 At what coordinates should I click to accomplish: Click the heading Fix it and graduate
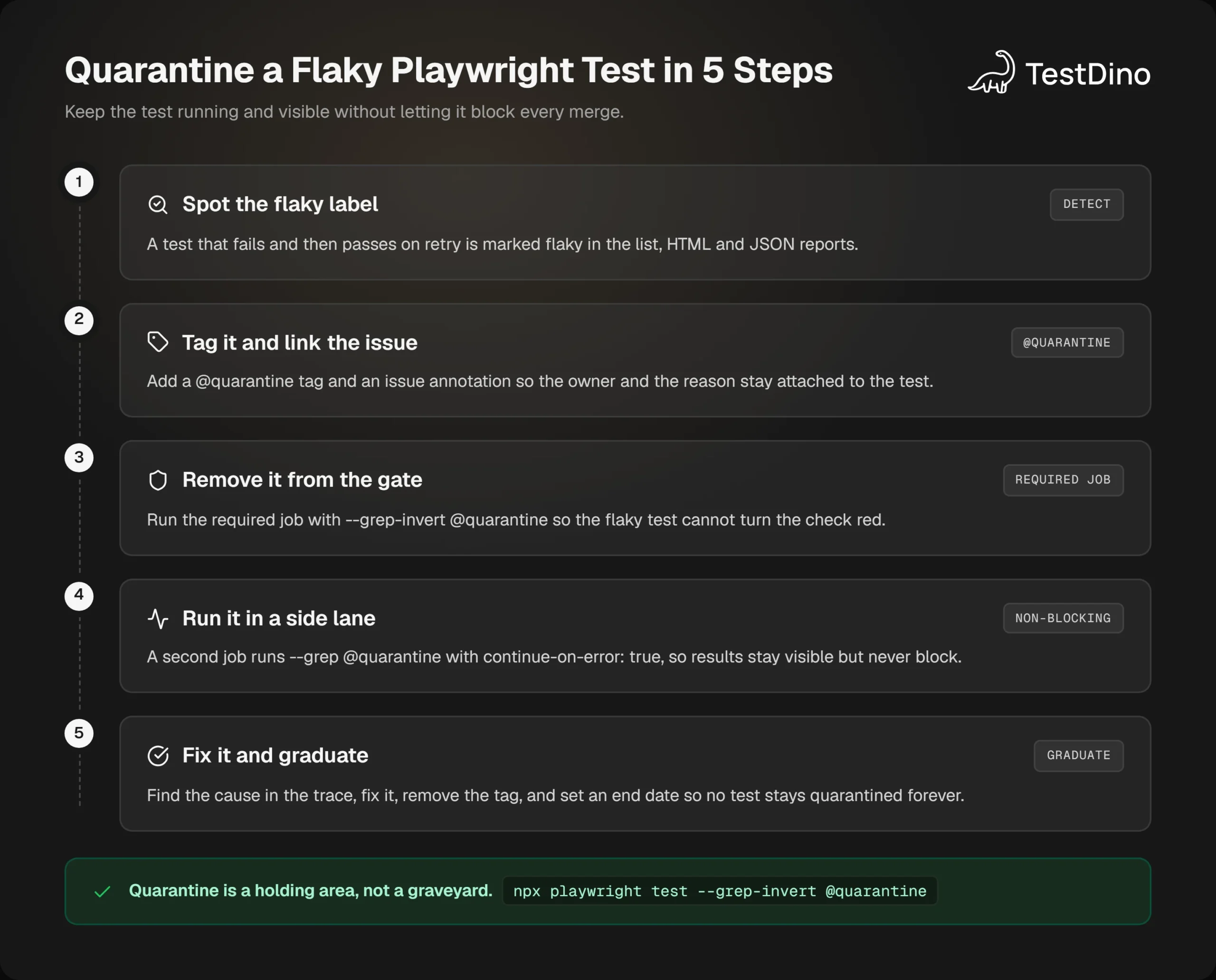click(x=275, y=755)
